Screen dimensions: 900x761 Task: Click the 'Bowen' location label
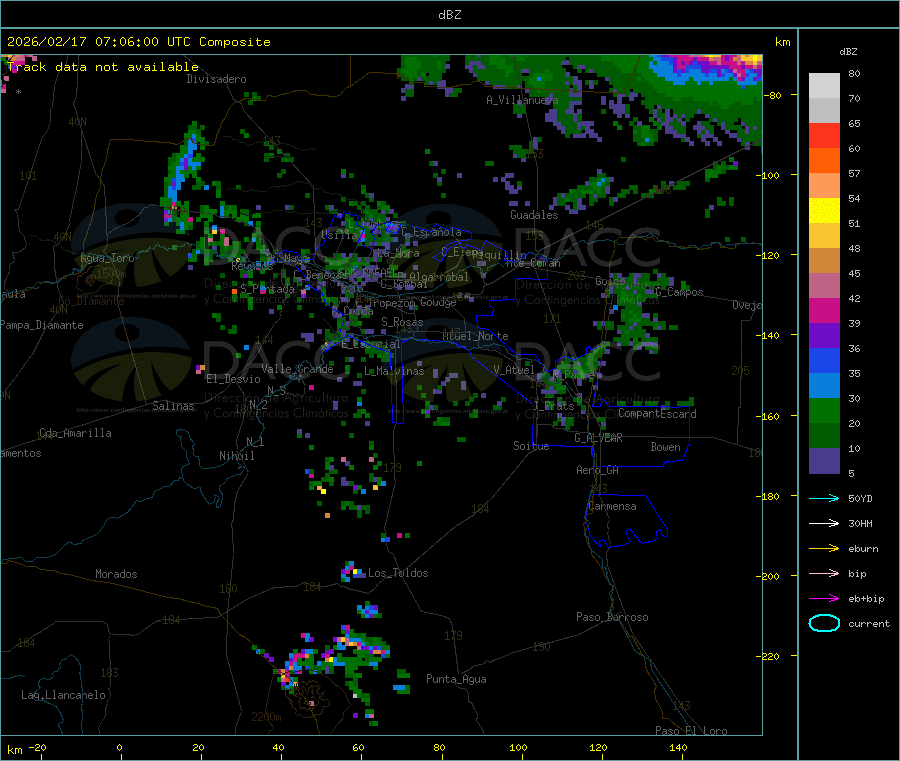click(x=666, y=447)
